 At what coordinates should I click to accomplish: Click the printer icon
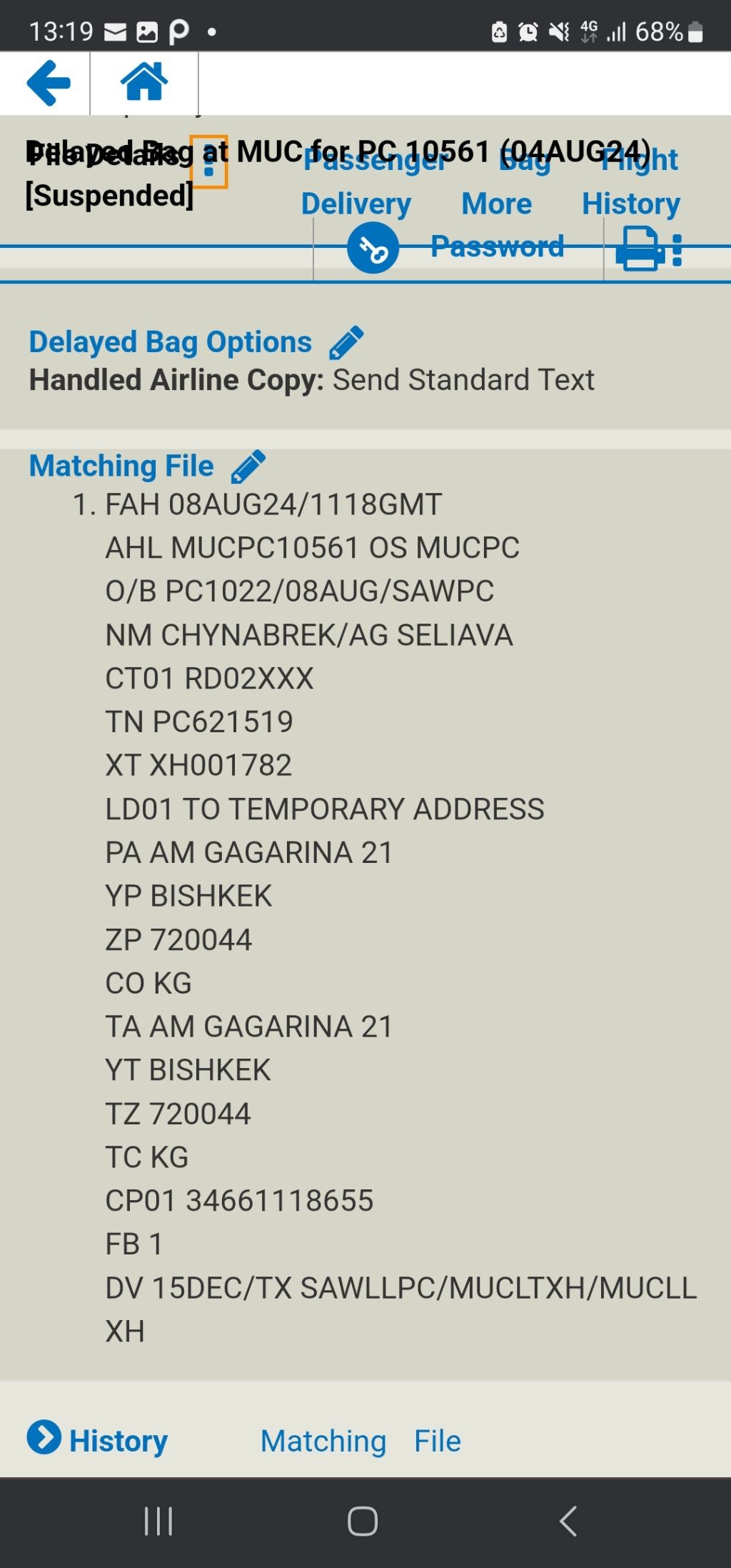pos(640,249)
